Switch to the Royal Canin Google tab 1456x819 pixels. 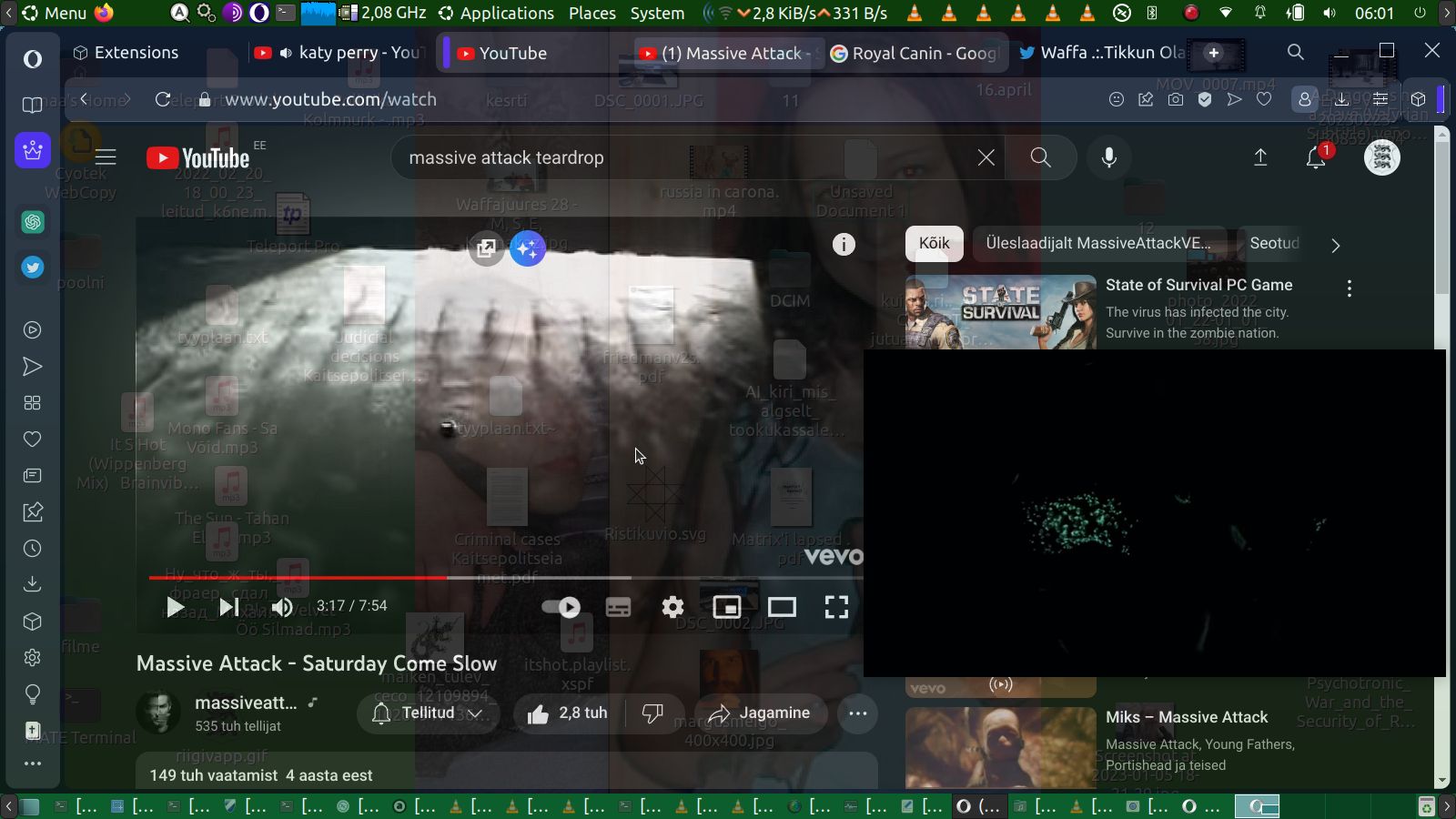point(914,53)
